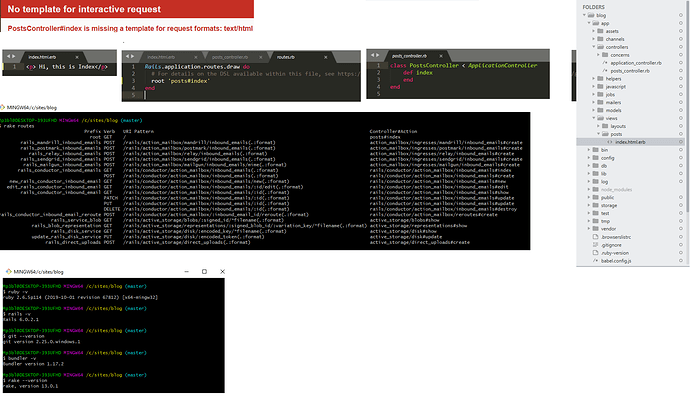Collapse the controllers folder arrow
This screenshot has width=690, height=401.
(x=594, y=47)
